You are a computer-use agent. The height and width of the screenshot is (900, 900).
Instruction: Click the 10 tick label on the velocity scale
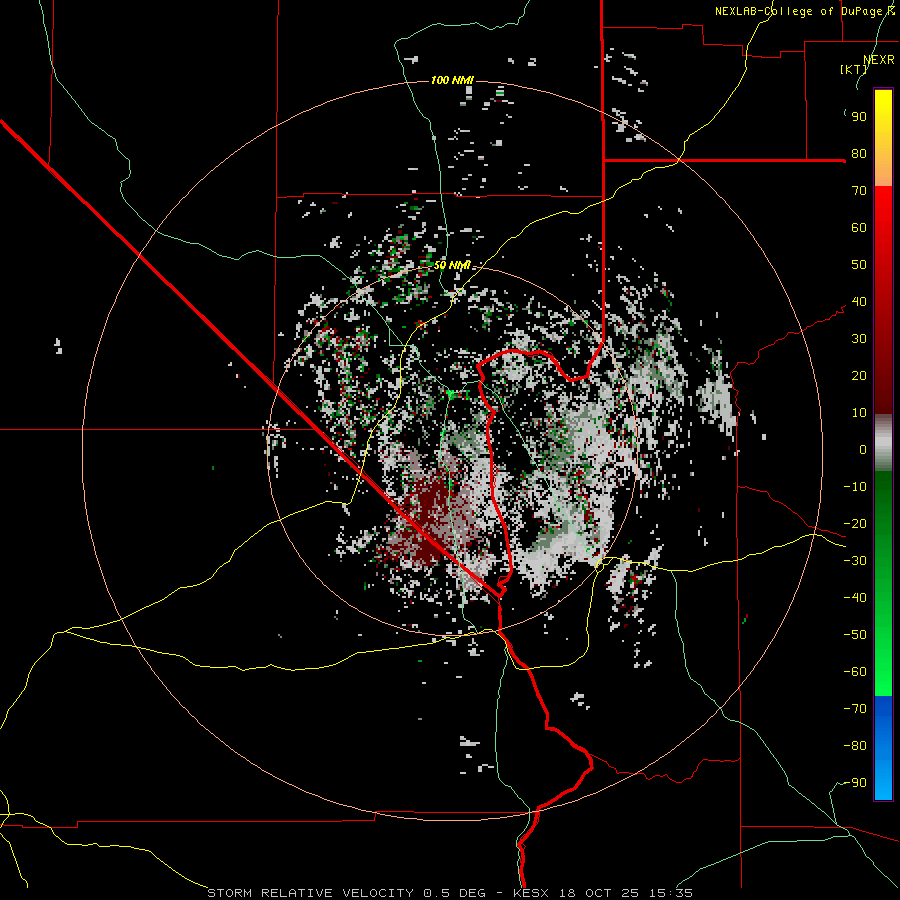[859, 413]
